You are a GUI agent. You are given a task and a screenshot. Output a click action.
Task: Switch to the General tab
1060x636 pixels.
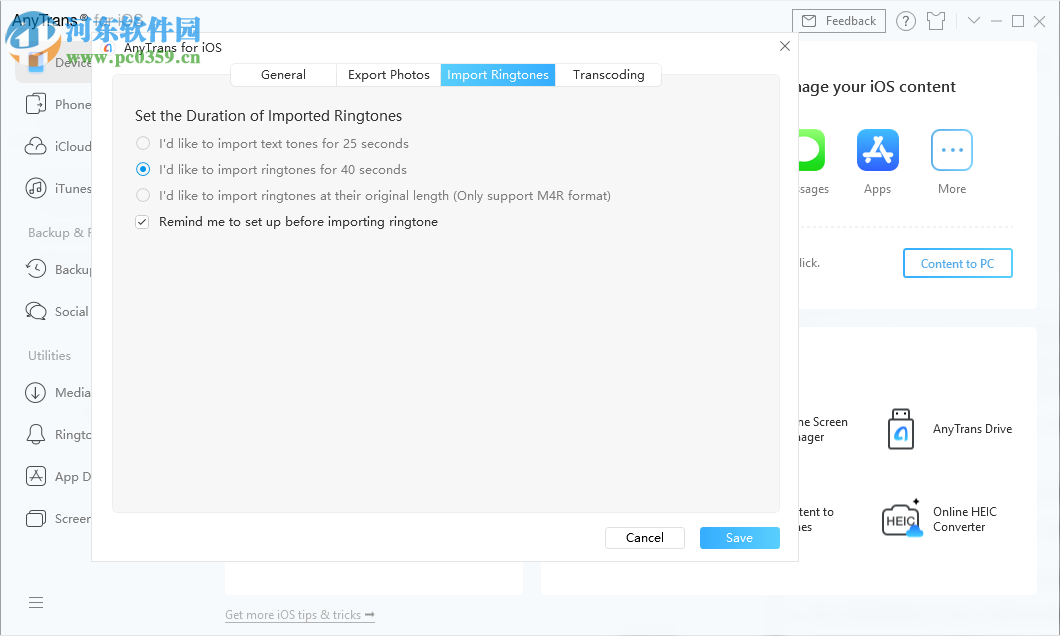(x=283, y=75)
